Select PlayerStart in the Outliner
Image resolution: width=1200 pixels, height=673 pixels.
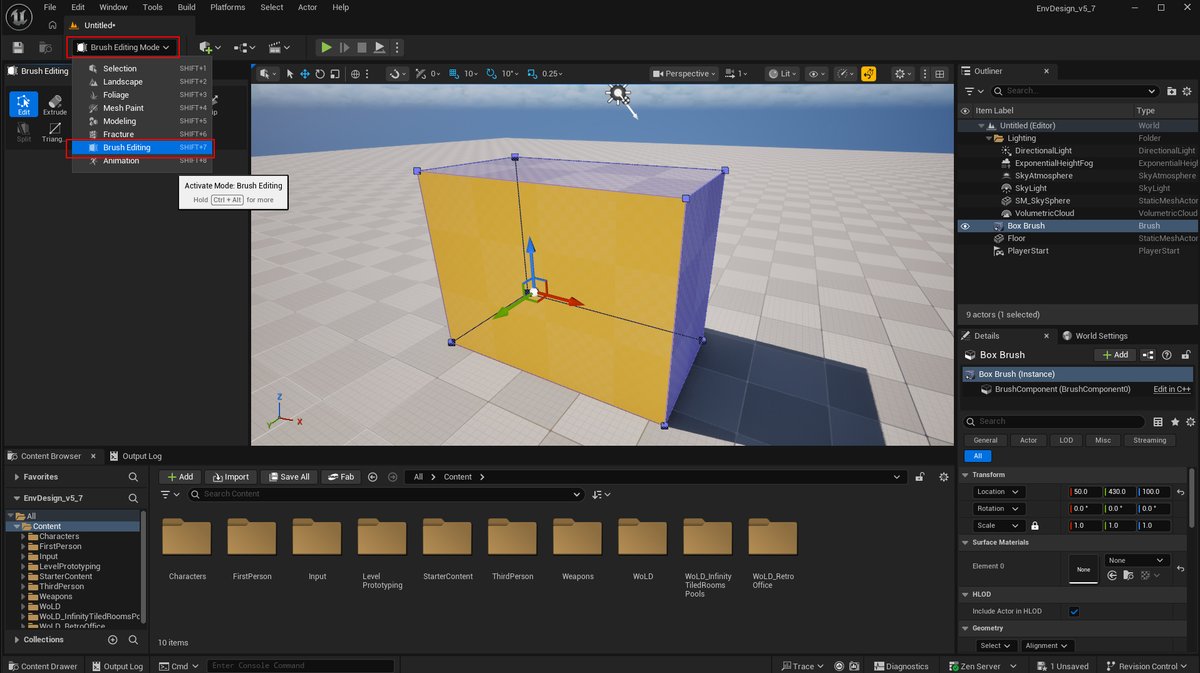pos(1028,251)
